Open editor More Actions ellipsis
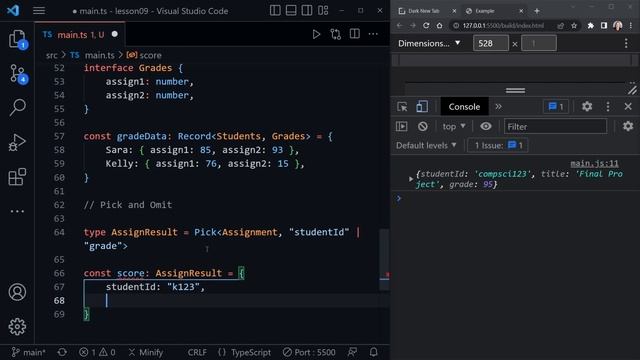Image resolution: width=640 pixels, height=360 pixels. (373, 34)
